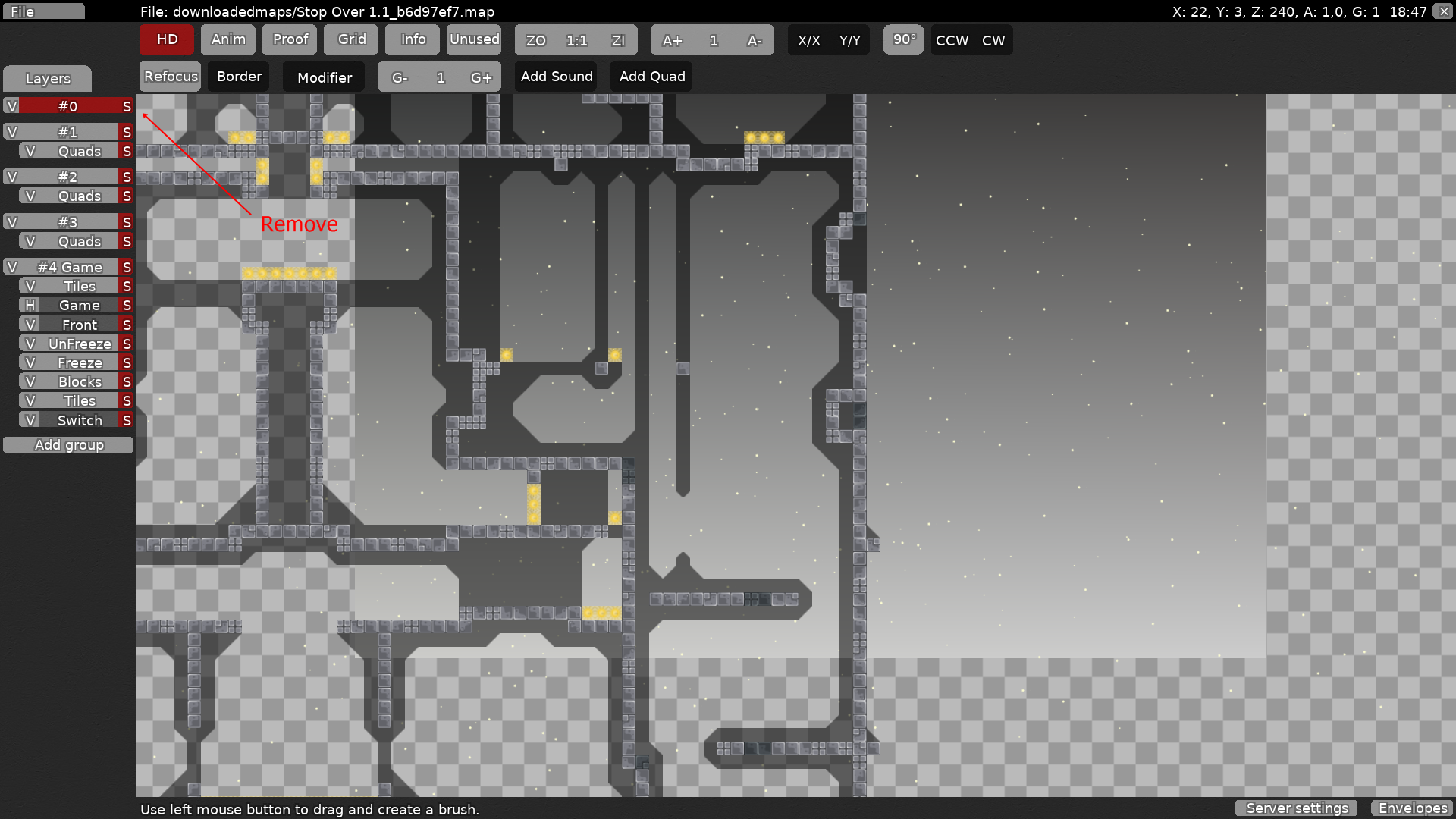Click the ZO zoom out button
1456x819 pixels.
tap(535, 40)
